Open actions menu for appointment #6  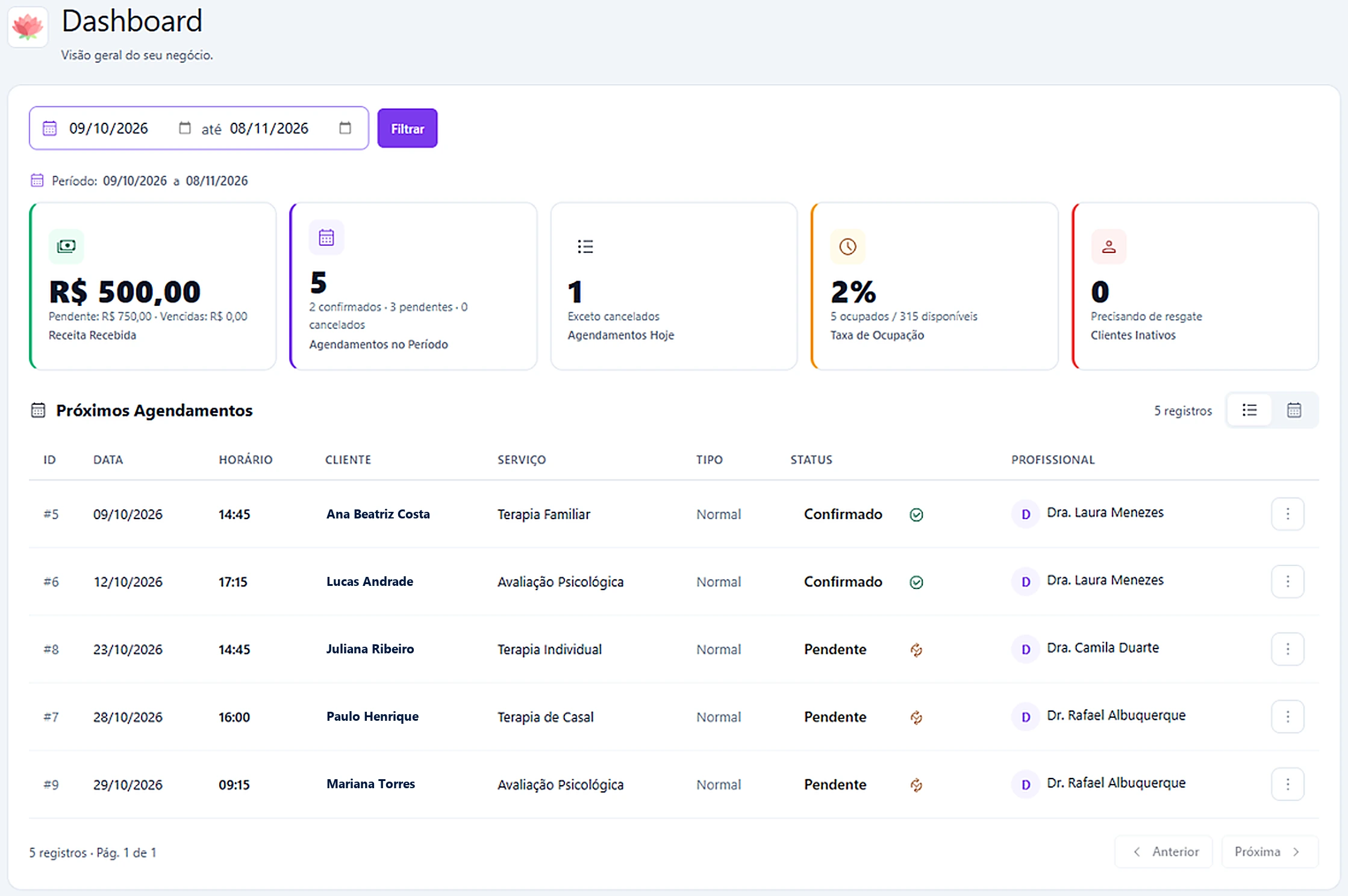coord(1288,581)
